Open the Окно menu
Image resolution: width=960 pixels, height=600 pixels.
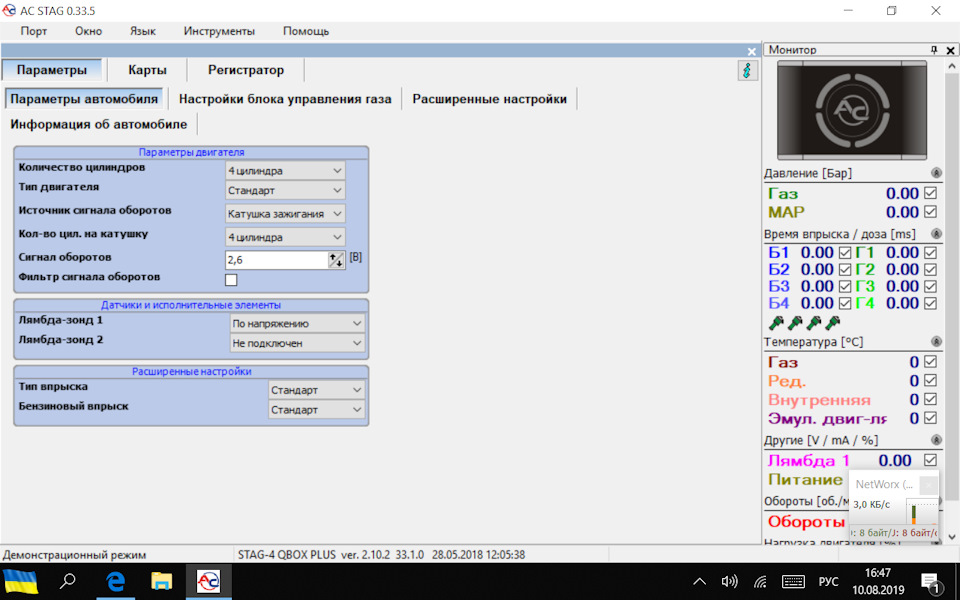[89, 31]
